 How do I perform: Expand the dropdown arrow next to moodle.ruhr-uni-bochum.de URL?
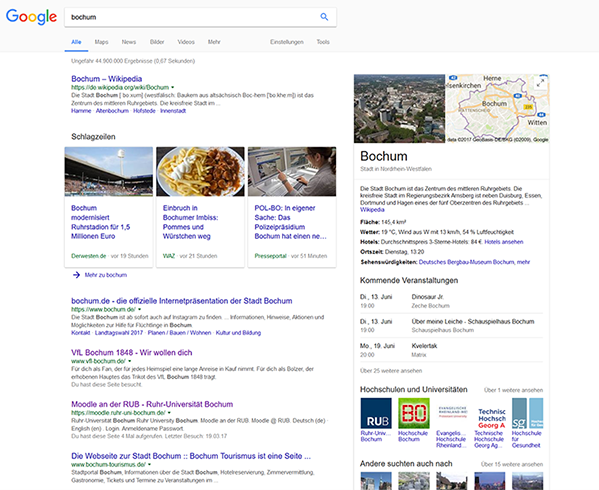tap(169, 413)
